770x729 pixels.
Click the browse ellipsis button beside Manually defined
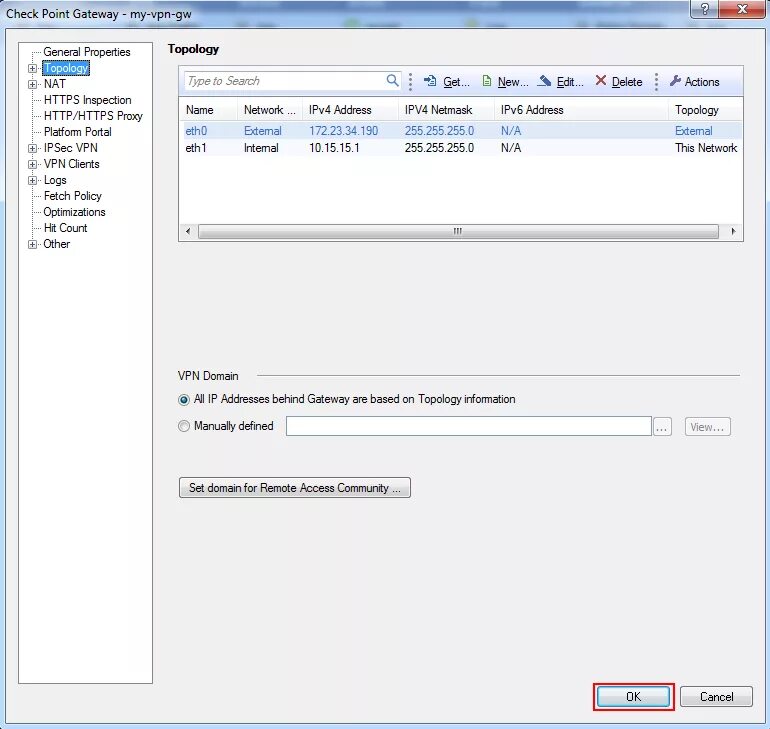point(662,427)
